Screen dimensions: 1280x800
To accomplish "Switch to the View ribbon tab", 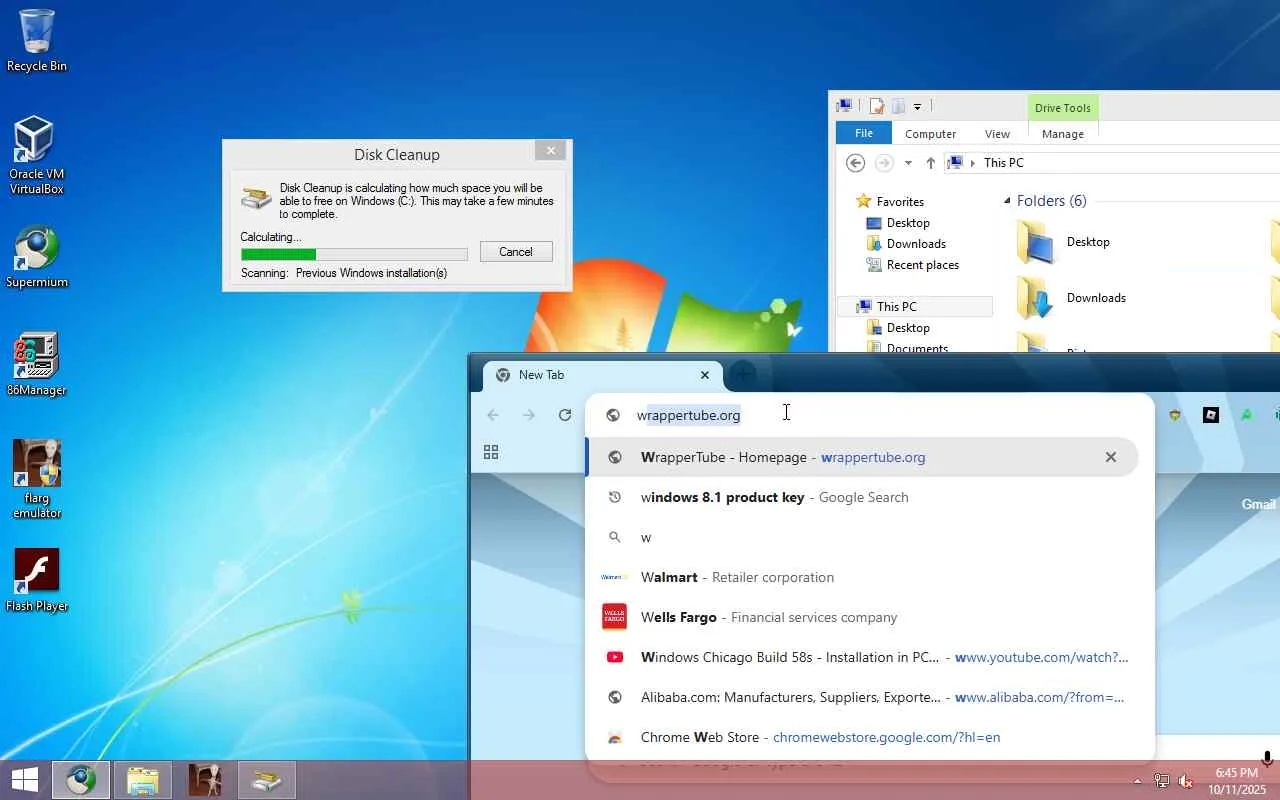I will (x=997, y=134).
